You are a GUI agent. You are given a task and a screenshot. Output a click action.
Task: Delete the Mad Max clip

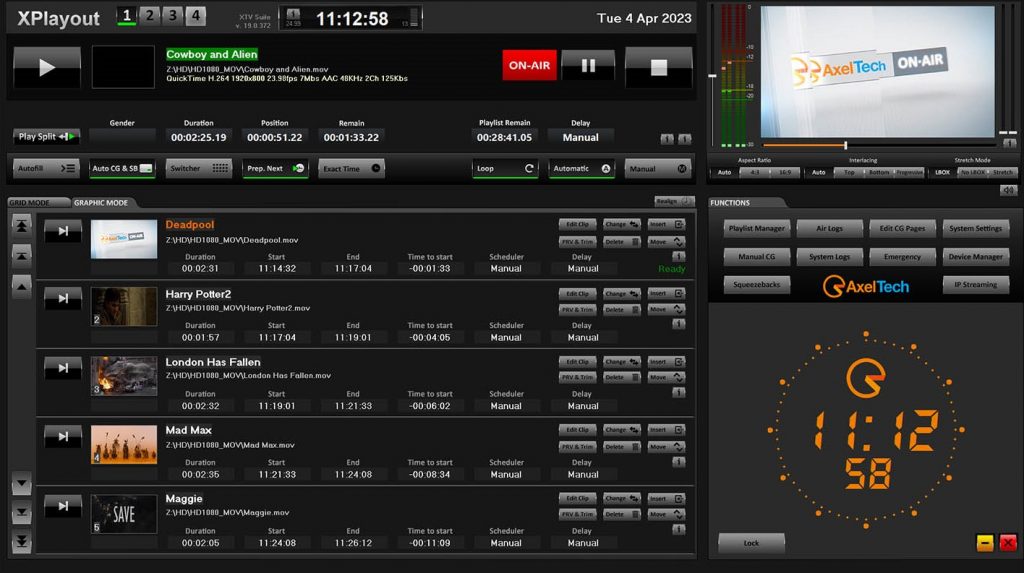[x=621, y=447]
